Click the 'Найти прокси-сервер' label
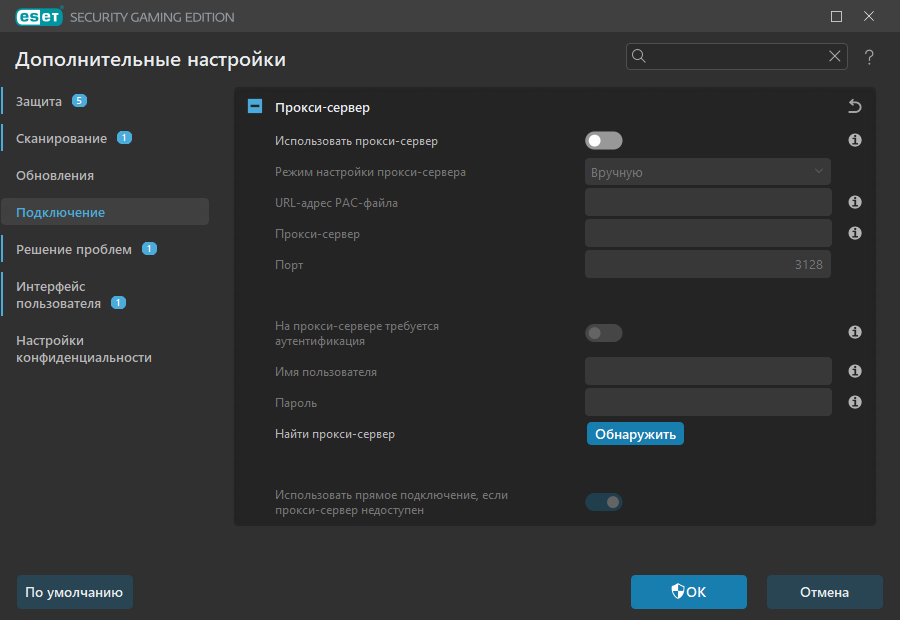The height and width of the screenshot is (620, 900). 335,434
